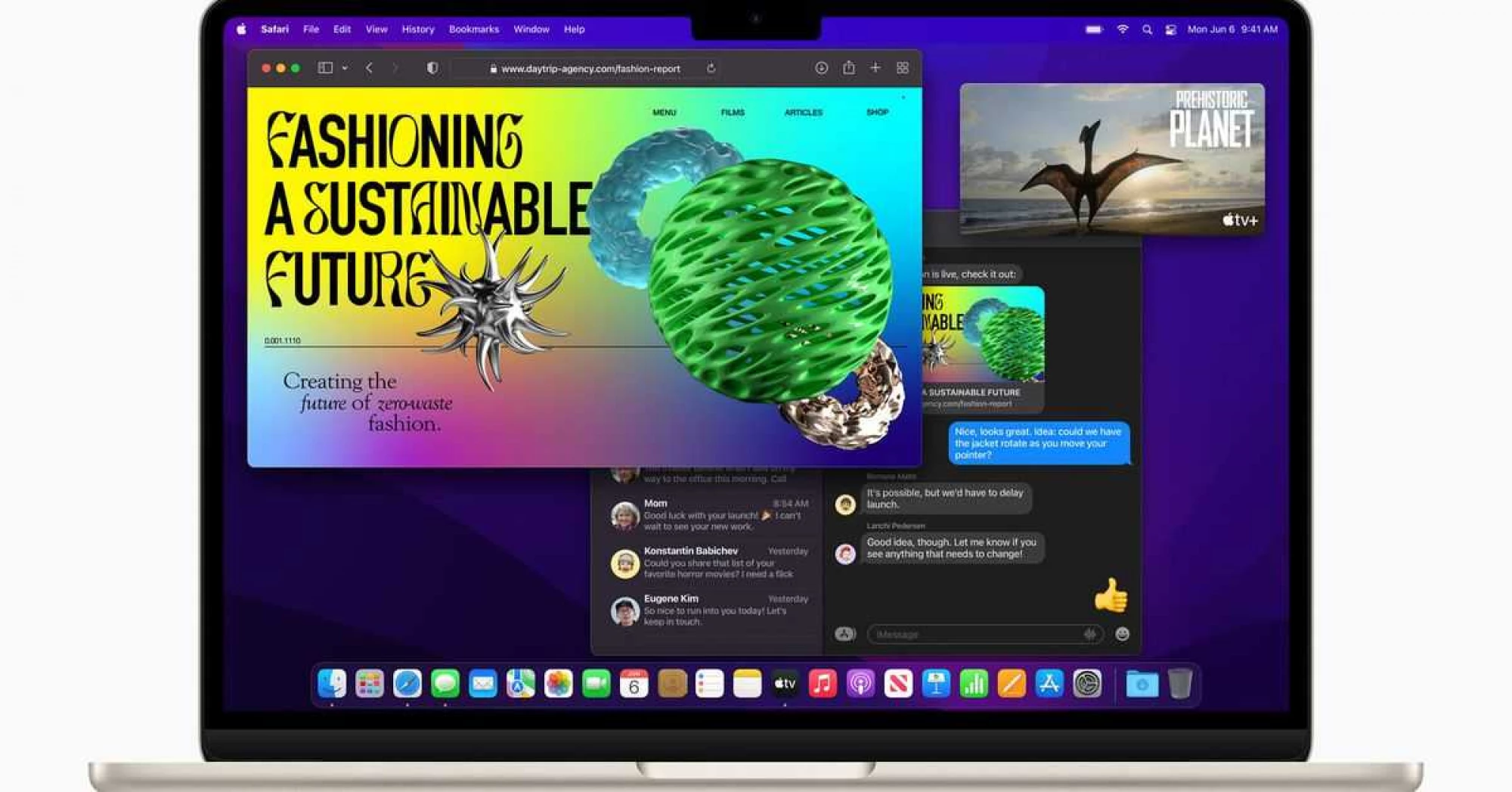Screen dimensions: 1512x792
Task: Open Podcasts from the Dock
Action: click(860, 684)
